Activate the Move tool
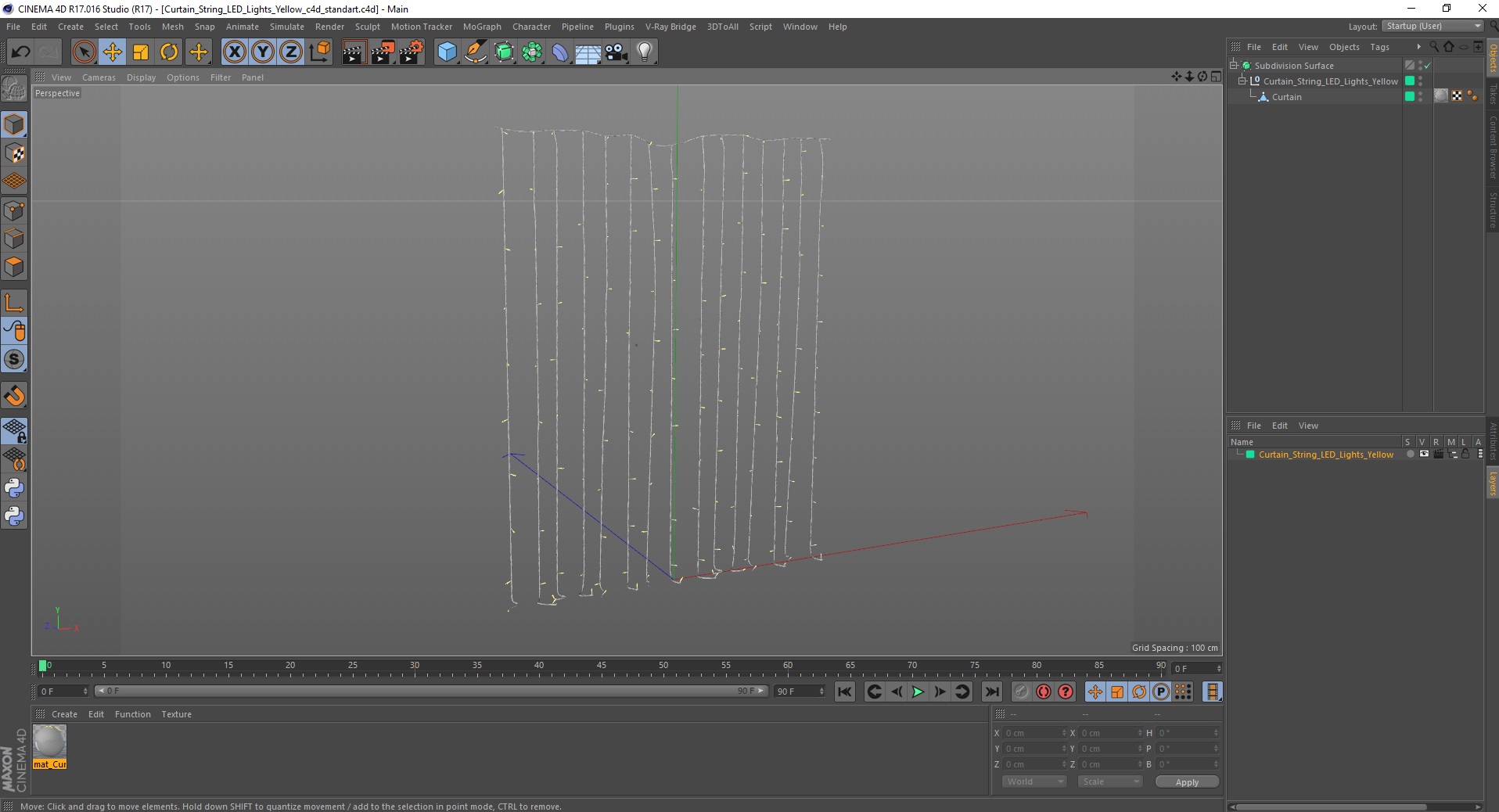This screenshot has height=812, width=1499. (112, 52)
